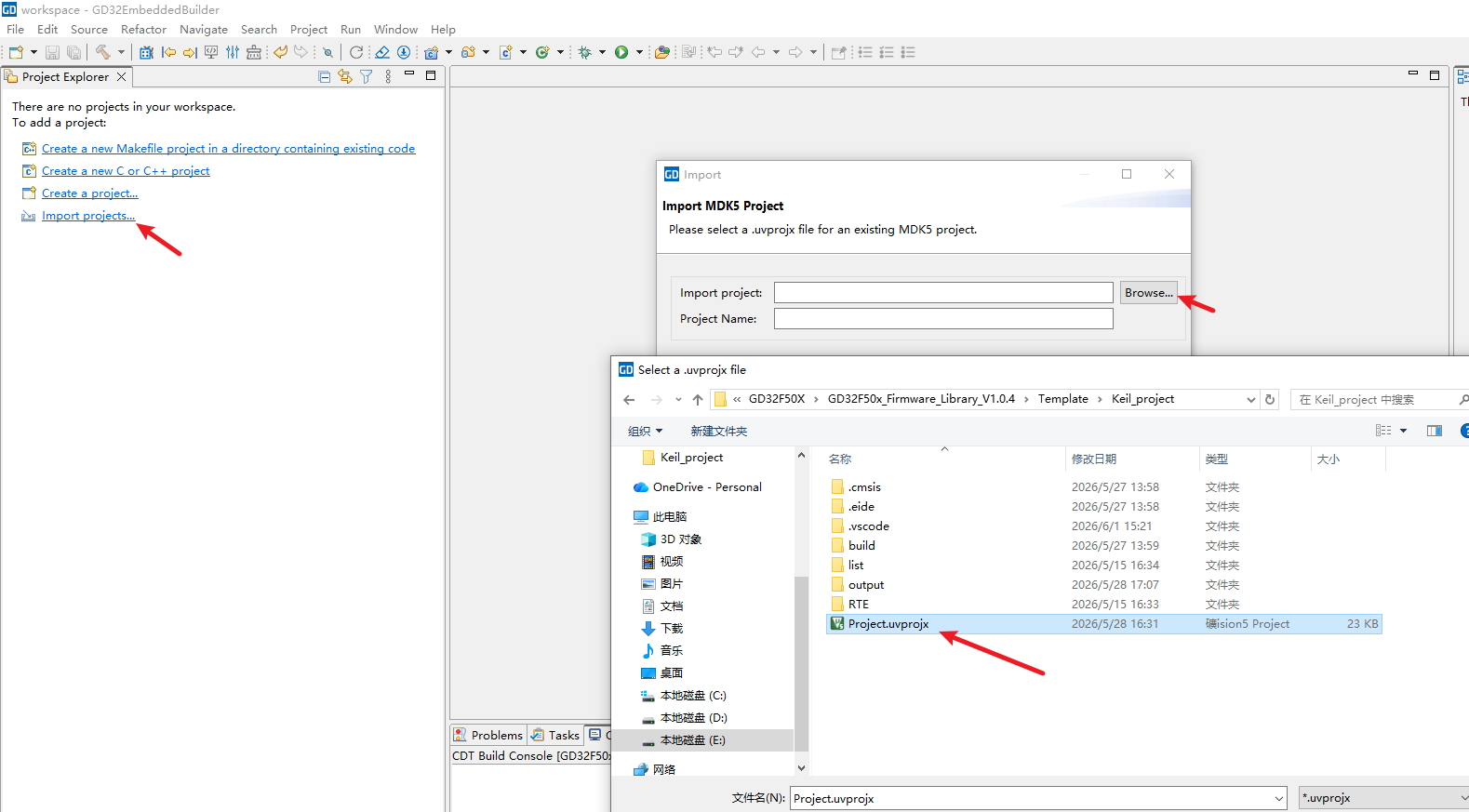Click the chip configuration toolbar icon
Viewport: 1469px width, 812px height.
(146, 52)
